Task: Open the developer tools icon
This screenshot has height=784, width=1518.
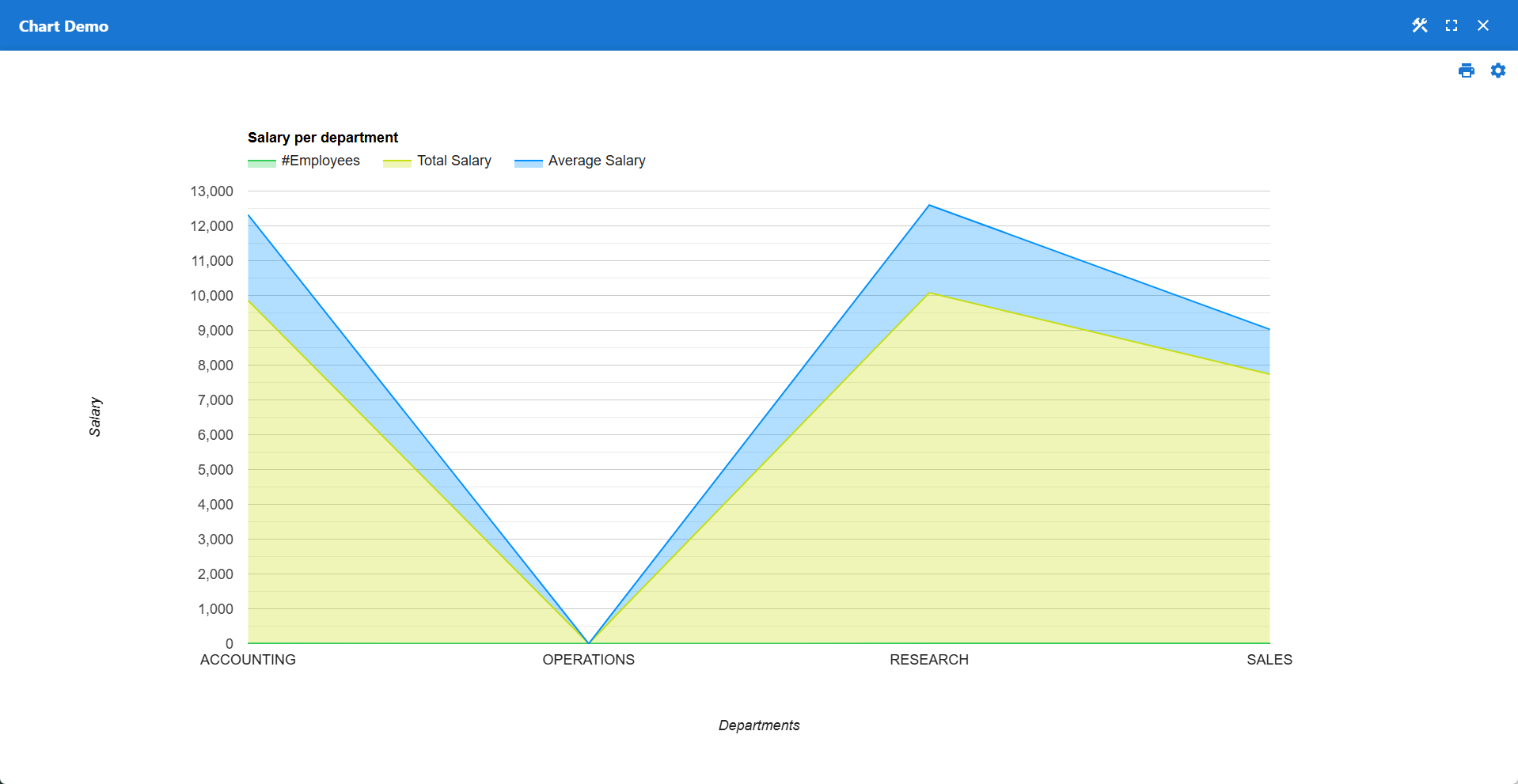Action: coord(1419,25)
